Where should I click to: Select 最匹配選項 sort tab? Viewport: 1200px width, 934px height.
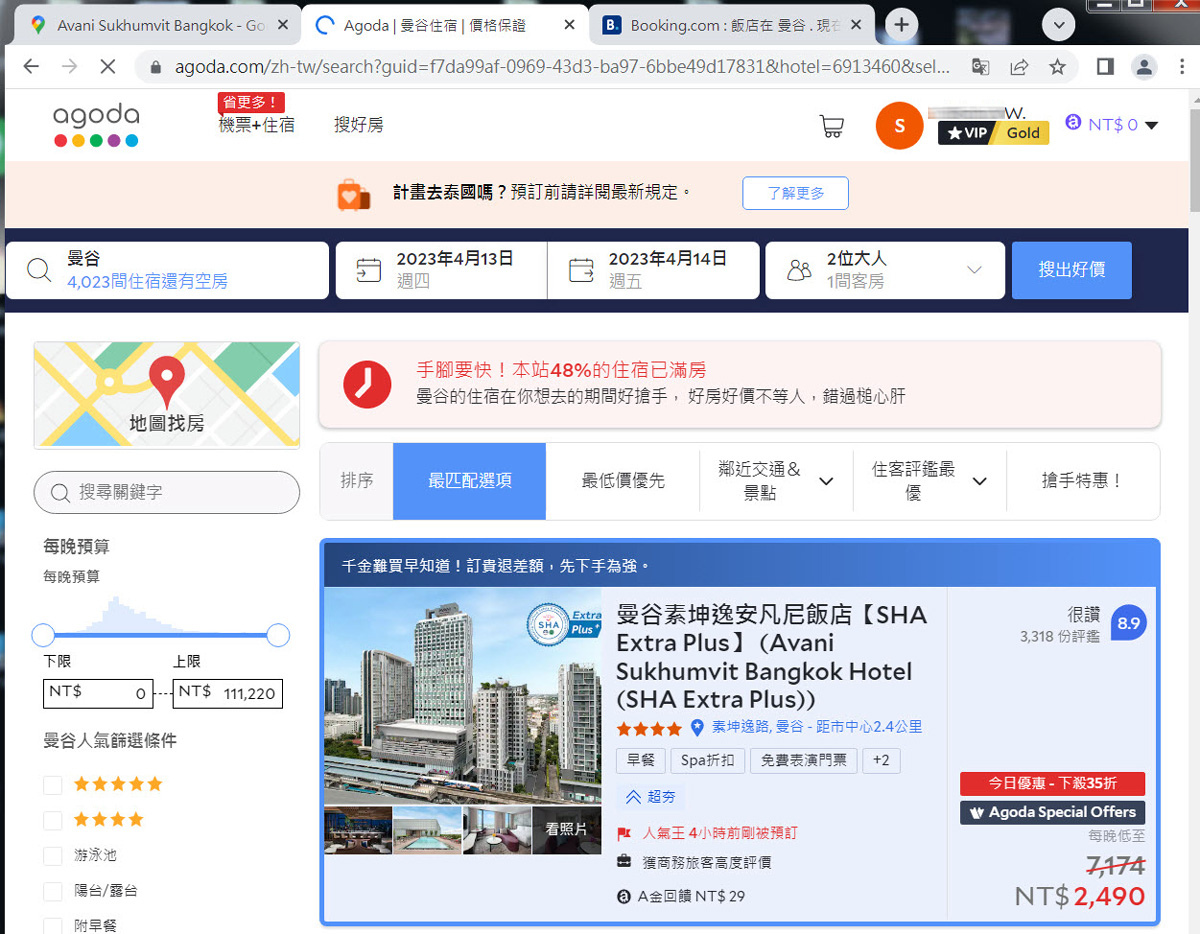(470, 481)
